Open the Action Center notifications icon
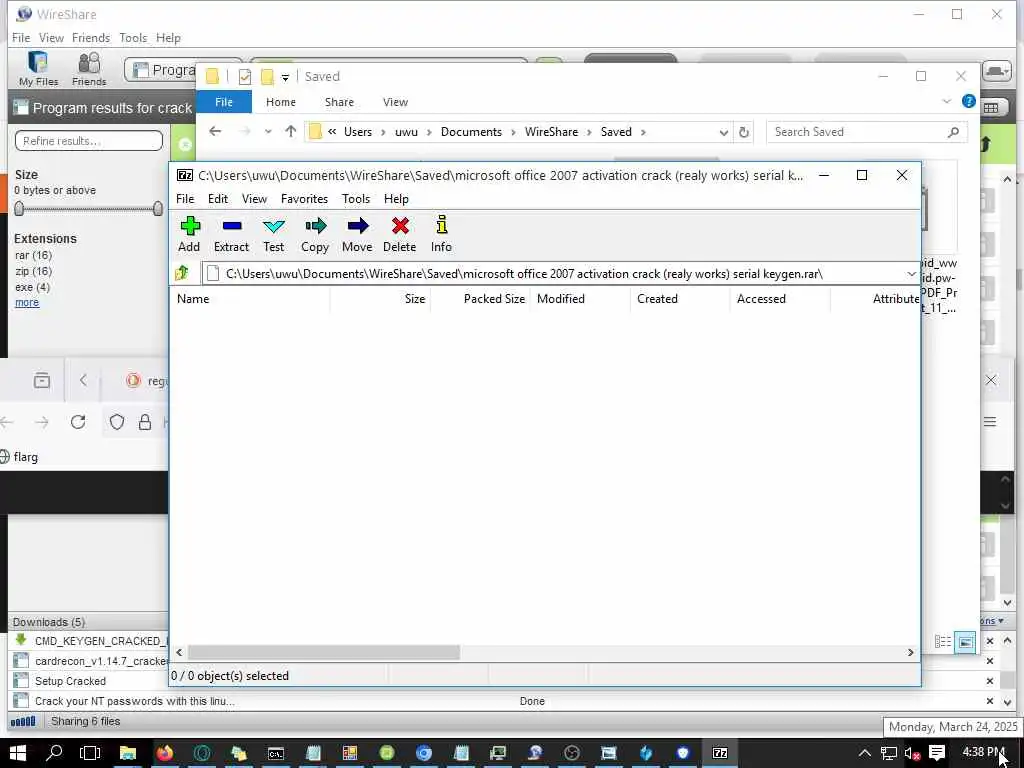1024x768 pixels. pos(936,753)
